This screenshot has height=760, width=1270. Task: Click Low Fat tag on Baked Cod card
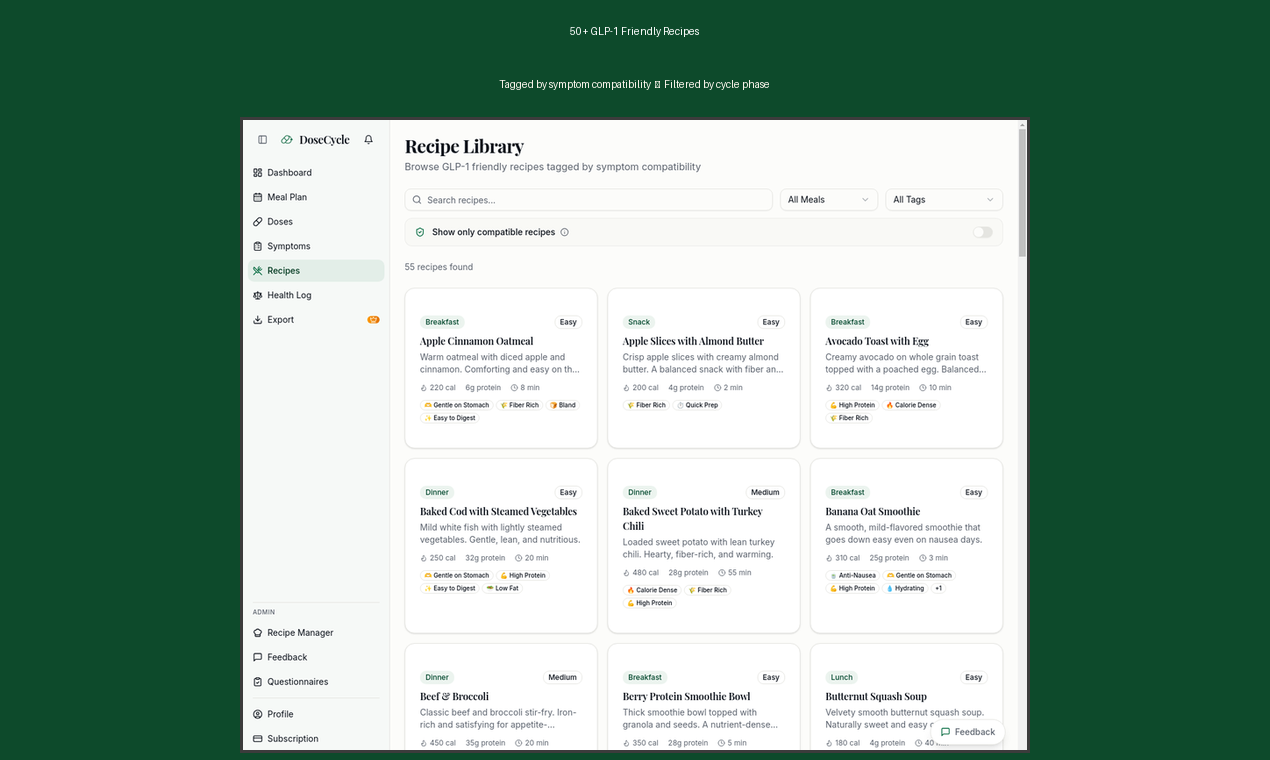point(502,589)
